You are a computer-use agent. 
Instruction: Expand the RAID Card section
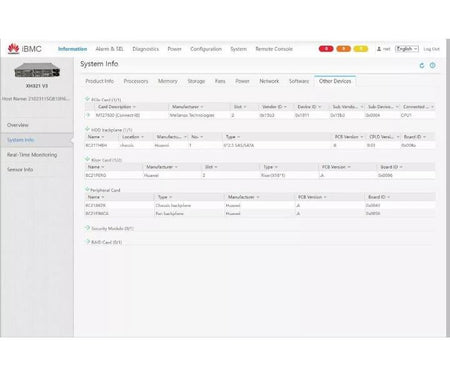pyautogui.click(x=87, y=242)
